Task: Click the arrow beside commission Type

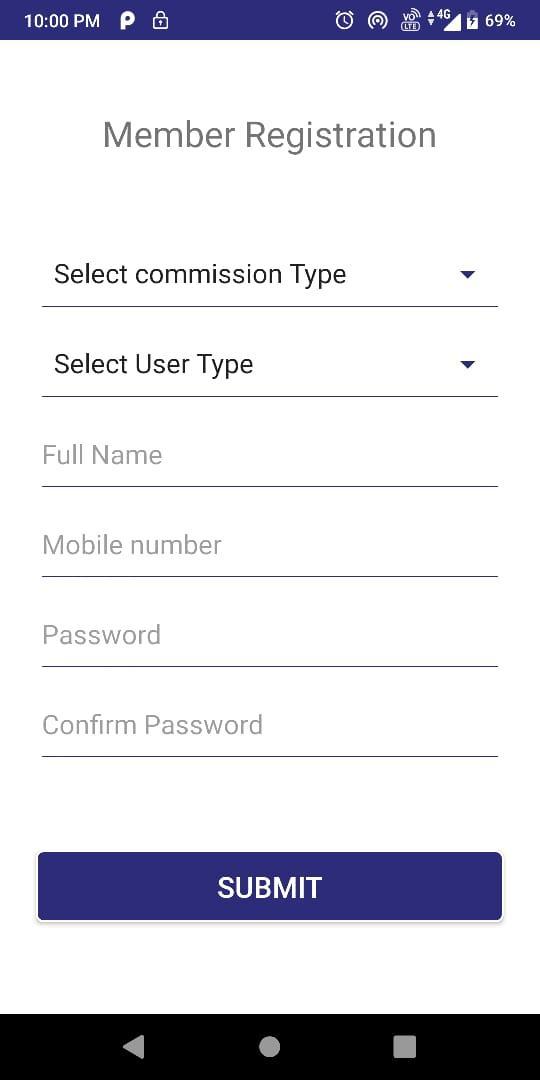Action: pos(468,275)
